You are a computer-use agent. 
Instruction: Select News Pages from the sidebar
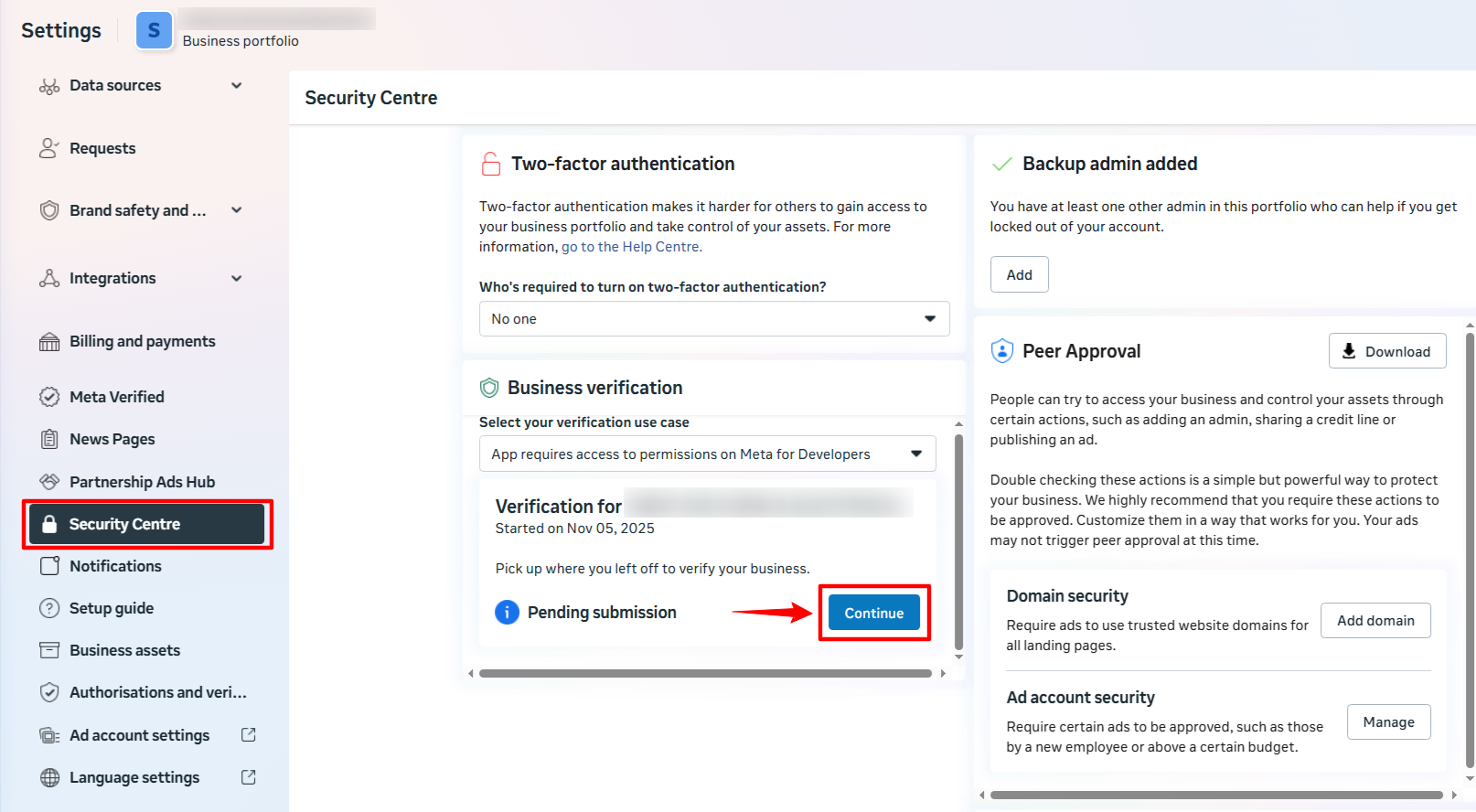pyautogui.click(x=112, y=439)
